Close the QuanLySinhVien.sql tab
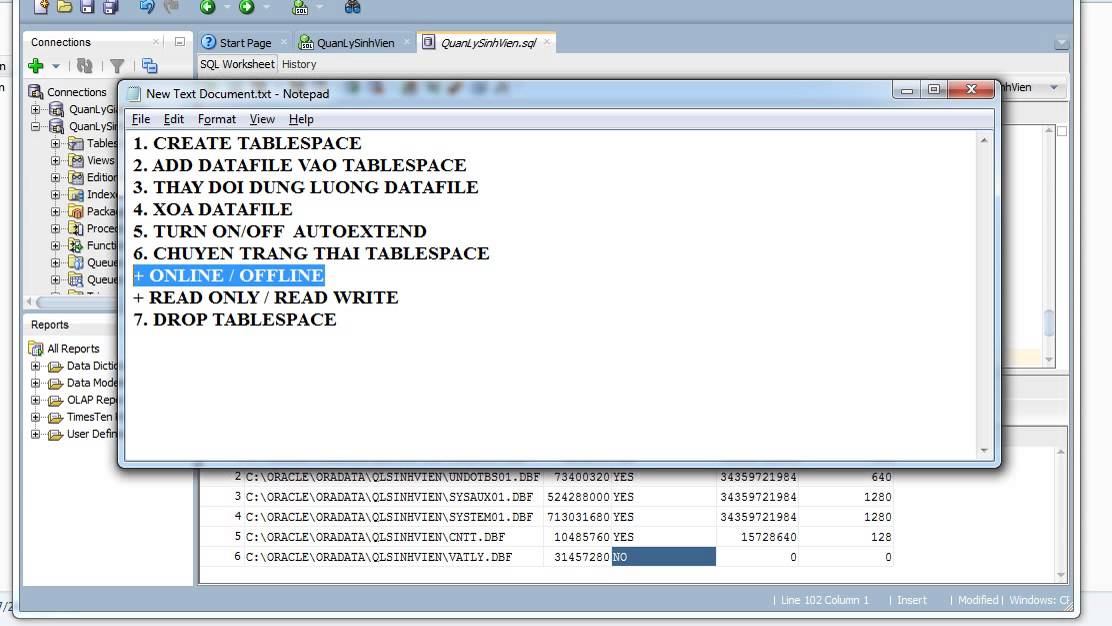This screenshot has width=1112, height=626. pos(547,42)
